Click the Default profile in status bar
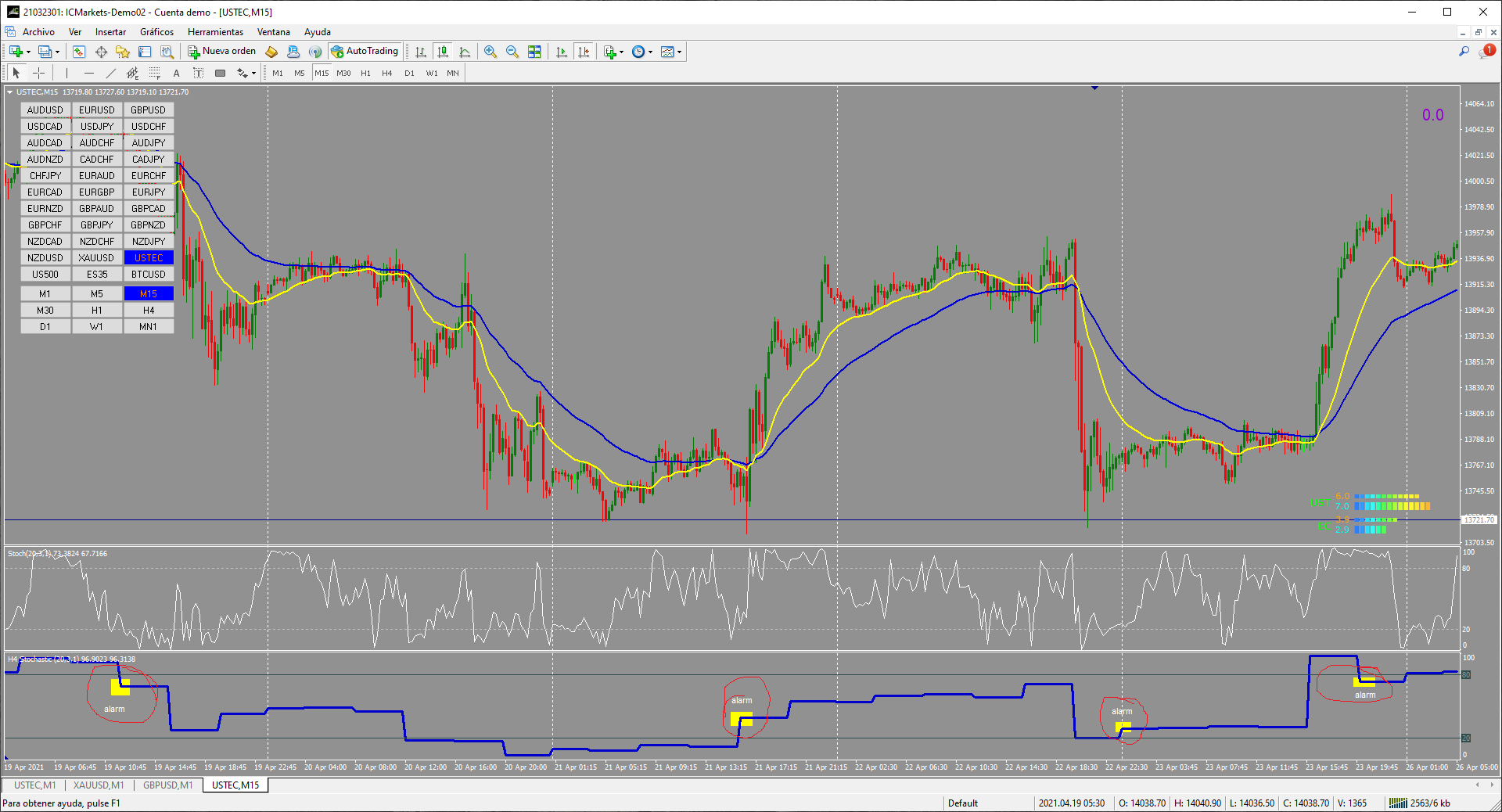This screenshot has width=1502, height=812. pyautogui.click(x=963, y=803)
